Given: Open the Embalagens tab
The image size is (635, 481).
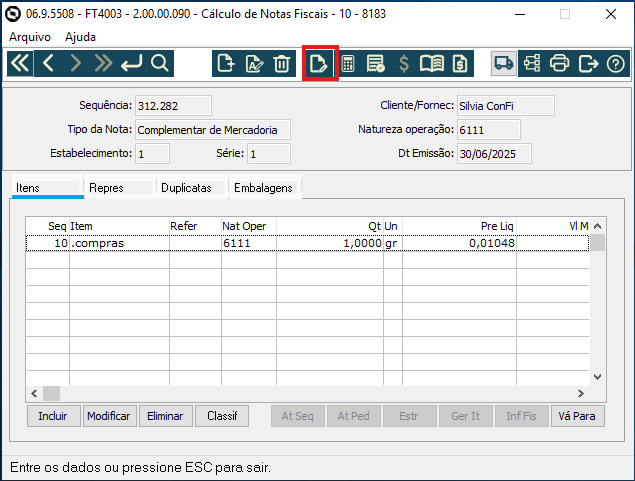Looking at the screenshot, I should point(265,187).
